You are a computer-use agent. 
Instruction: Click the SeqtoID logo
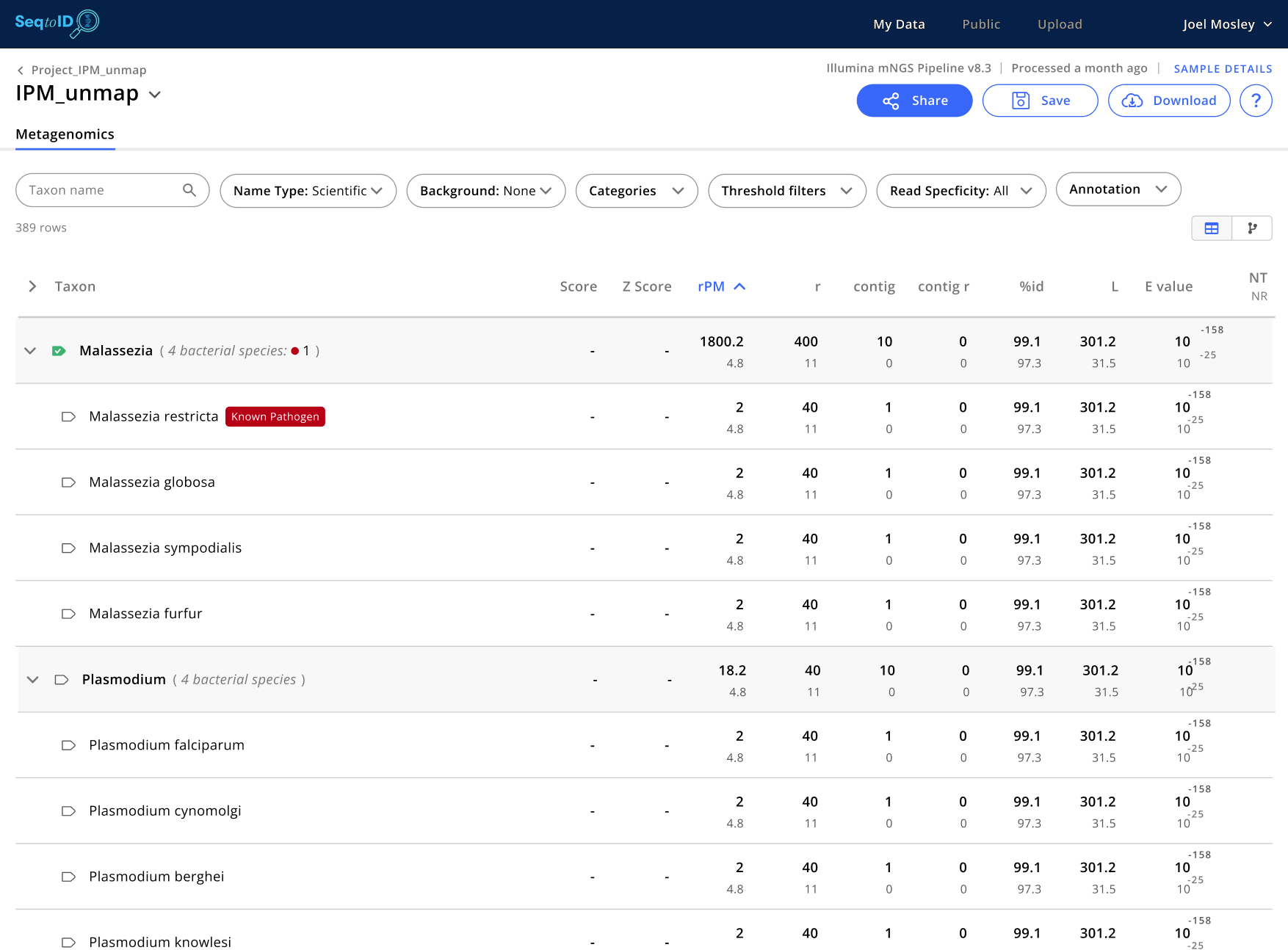click(57, 23)
